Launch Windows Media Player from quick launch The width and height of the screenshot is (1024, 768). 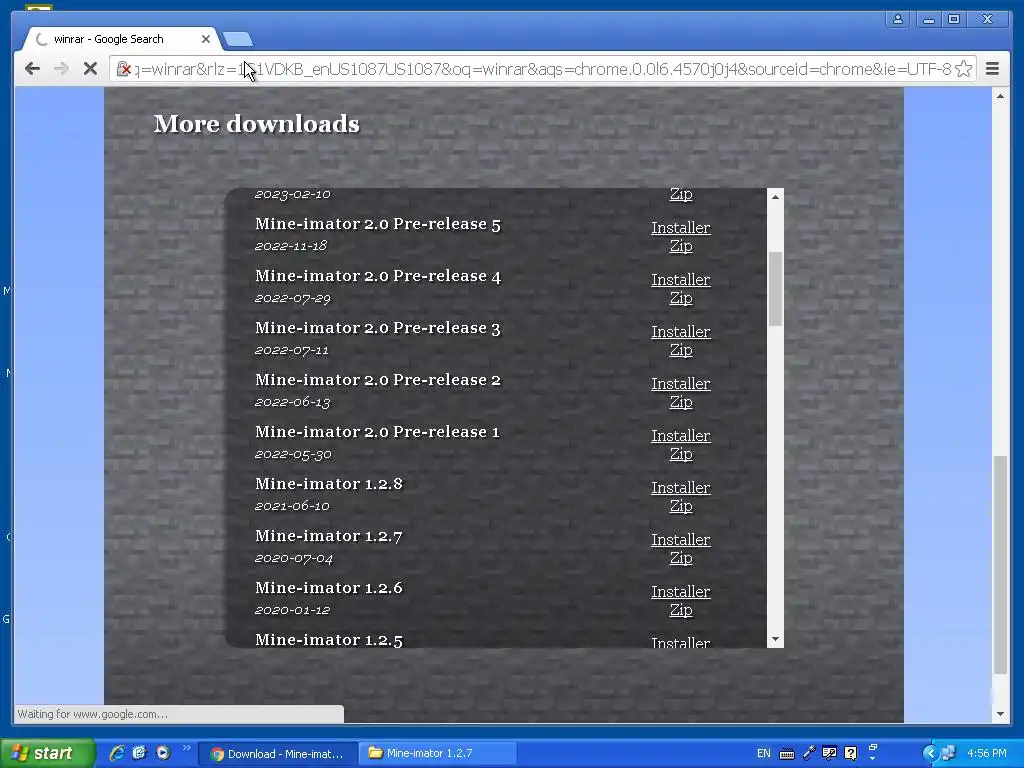[162, 753]
